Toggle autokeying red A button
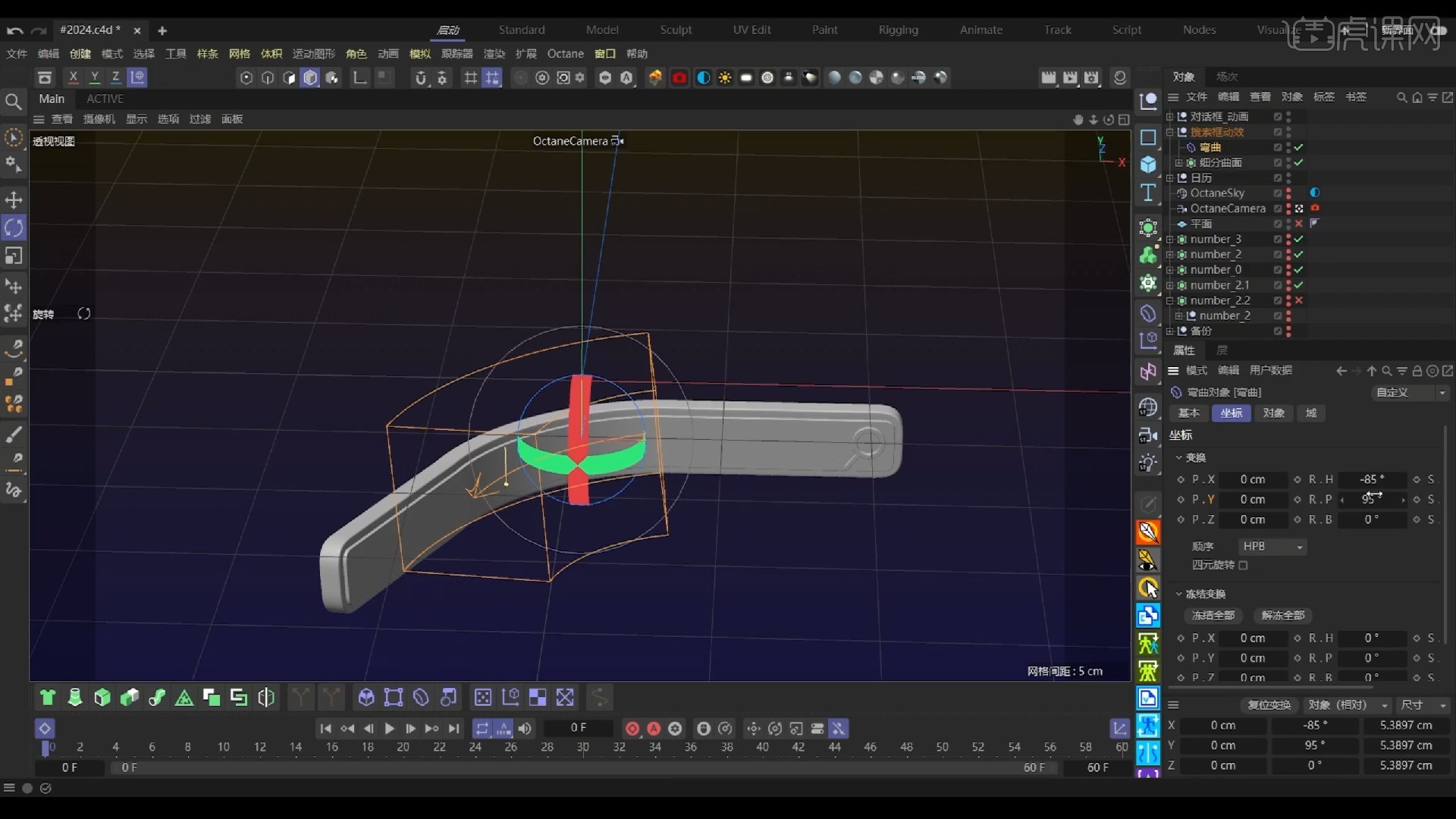 (654, 729)
